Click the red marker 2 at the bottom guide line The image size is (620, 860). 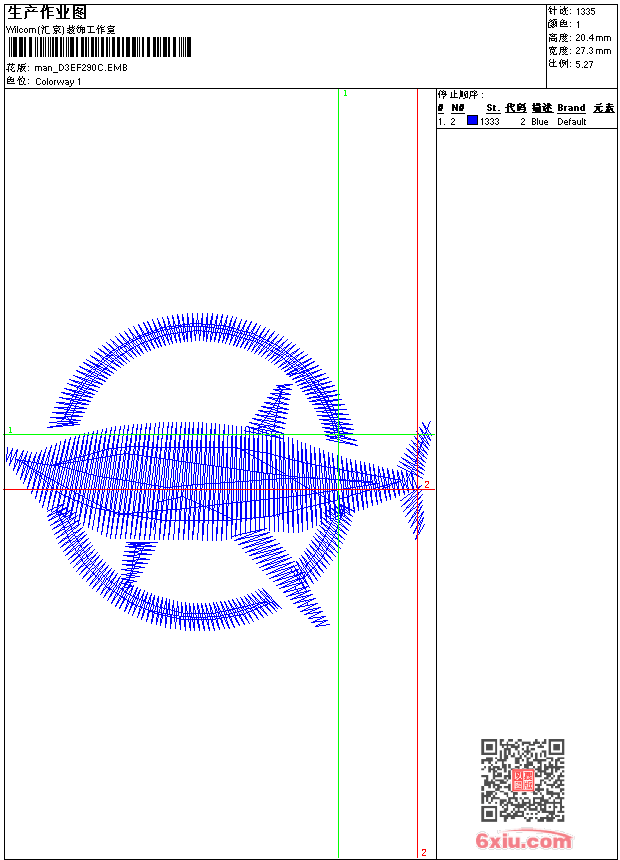coord(424,852)
